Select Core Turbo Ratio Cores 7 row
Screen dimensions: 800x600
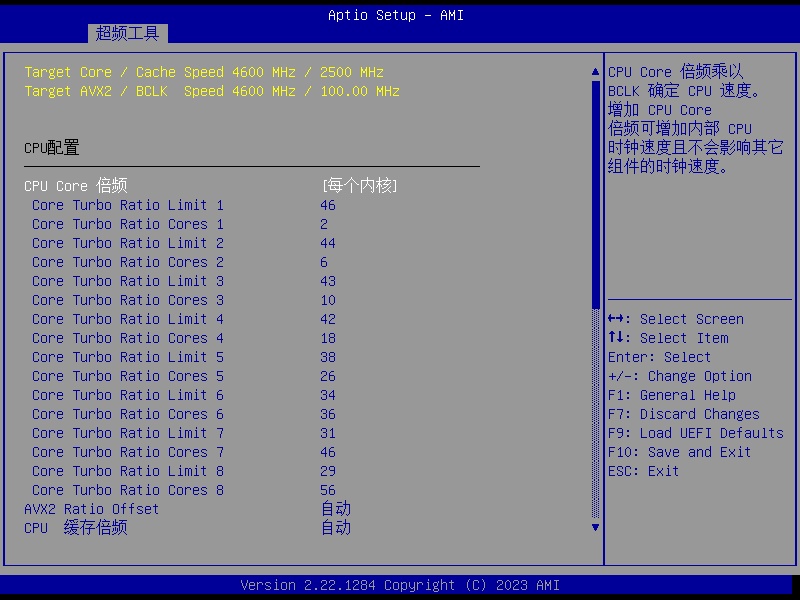pos(128,452)
